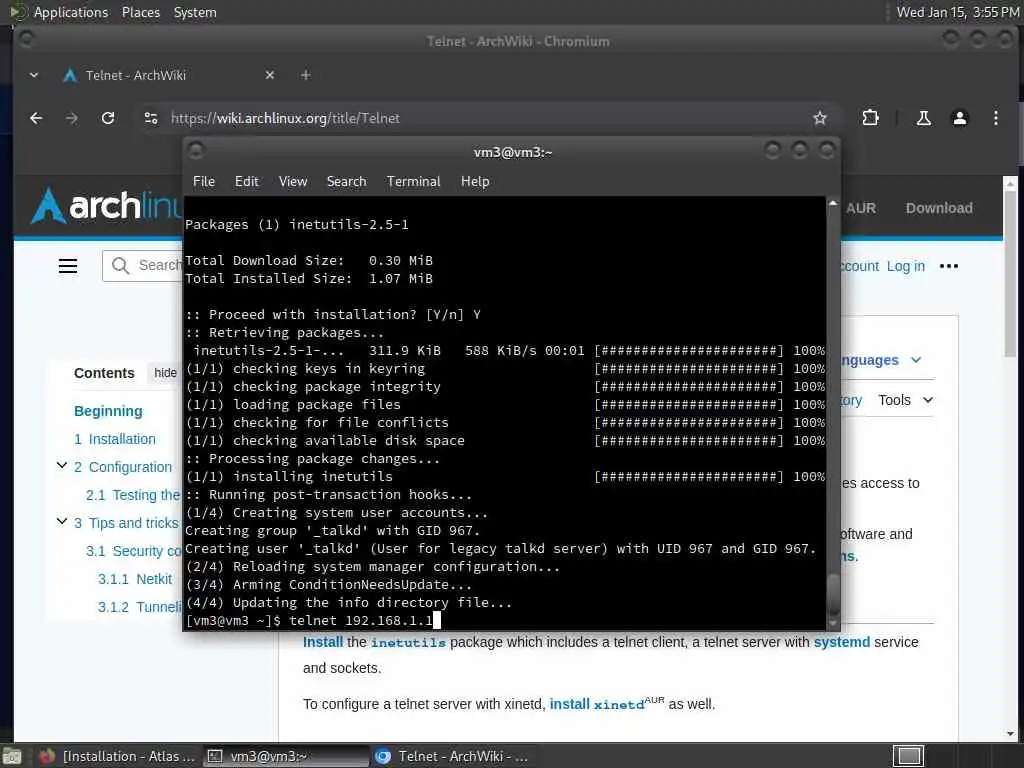Switch to Telnet - ArchWiki taskbar item
Viewport: 1024px width, 768px height.
coord(452,756)
